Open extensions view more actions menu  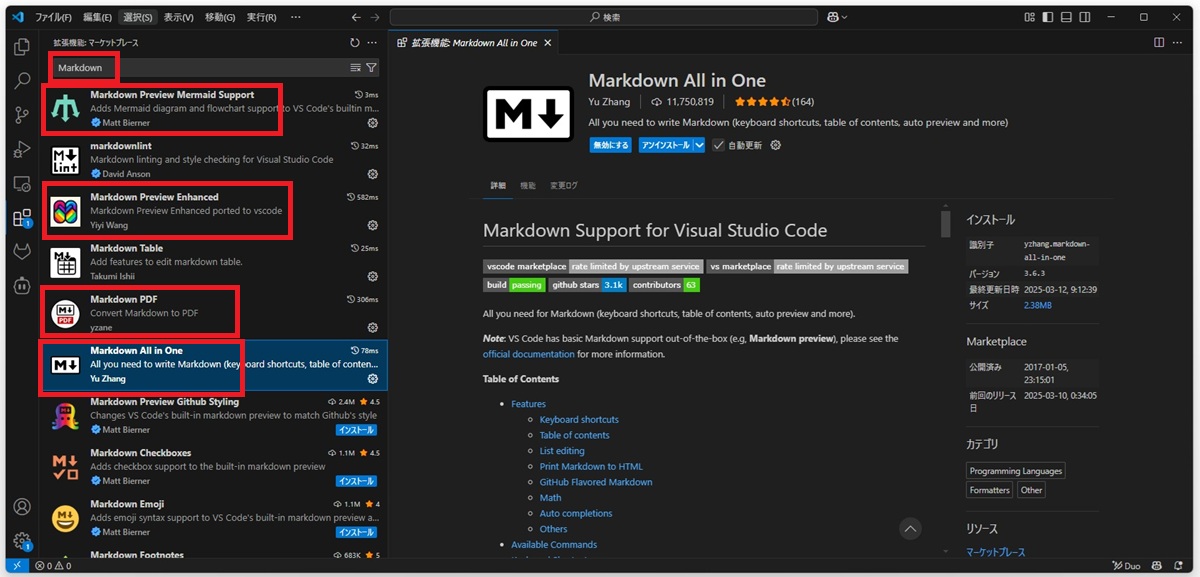pyautogui.click(x=372, y=43)
